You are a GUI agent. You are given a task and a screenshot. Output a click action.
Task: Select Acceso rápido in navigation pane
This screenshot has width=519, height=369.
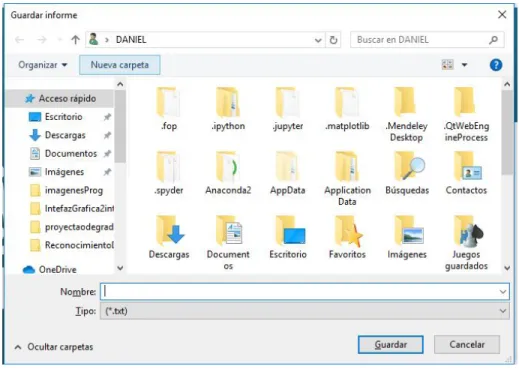point(60,98)
